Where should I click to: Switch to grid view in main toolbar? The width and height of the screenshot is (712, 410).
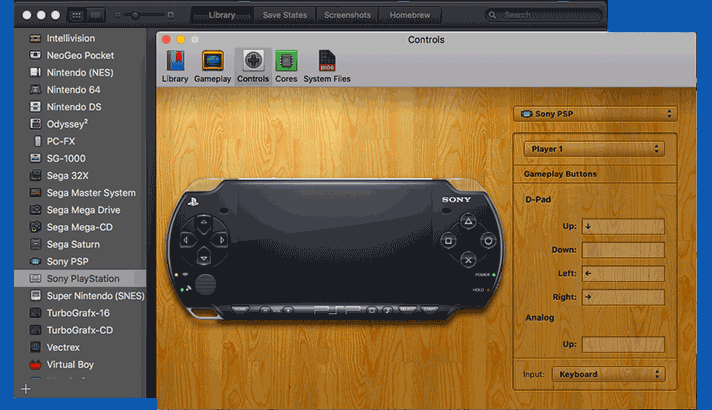click(76, 15)
